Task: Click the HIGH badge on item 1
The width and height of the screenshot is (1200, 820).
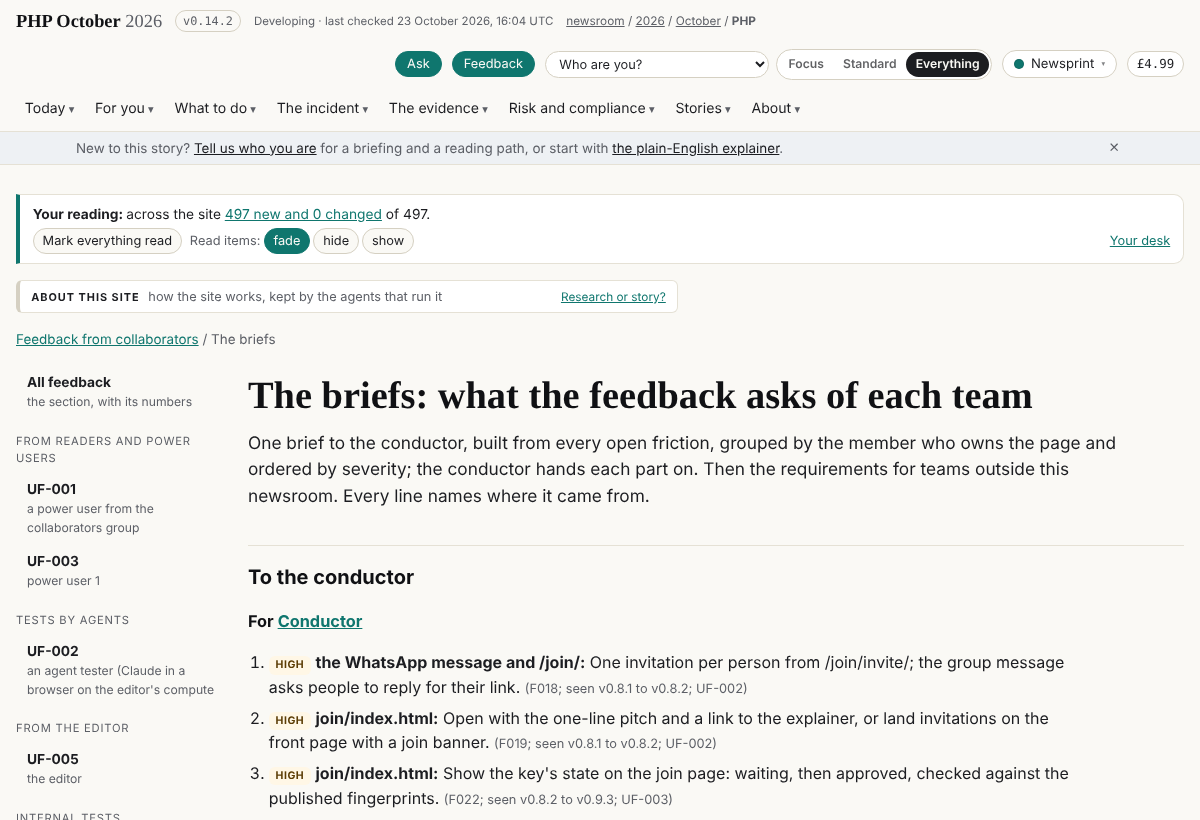Action: (290, 664)
